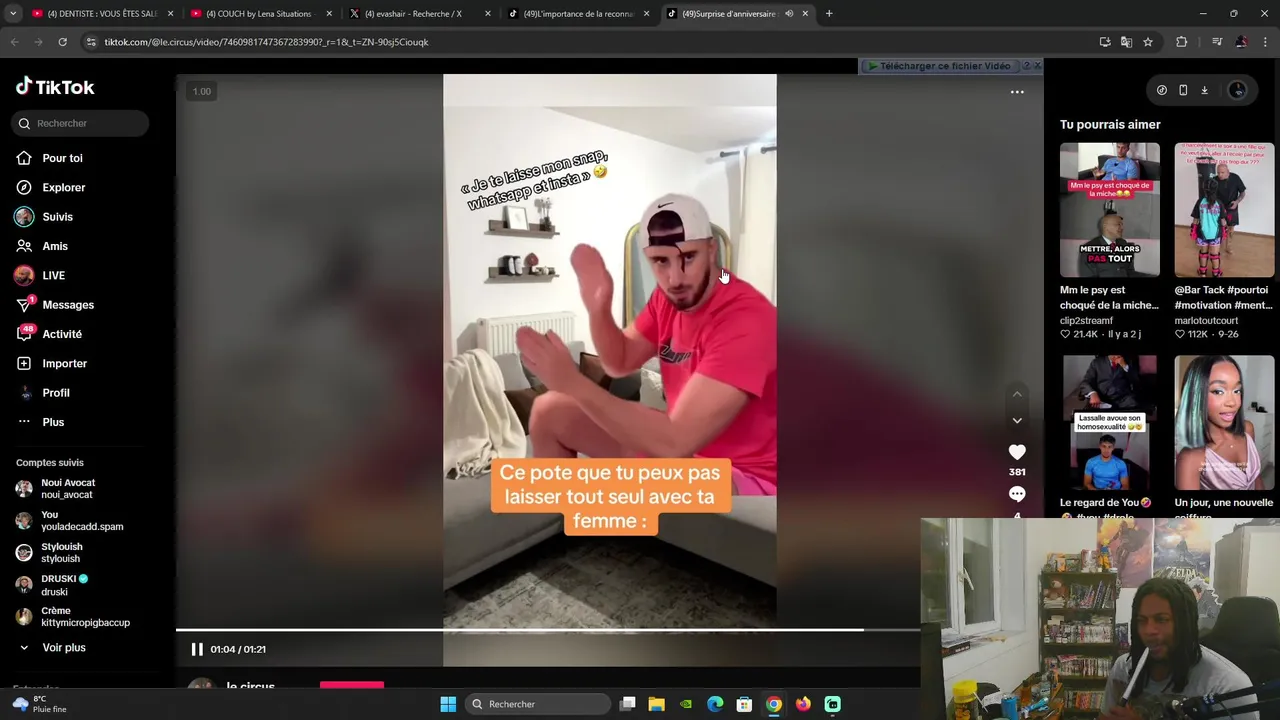Image resolution: width=1280 pixels, height=720 pixels.
Task: Go to the Profil page
Action: 55,393
